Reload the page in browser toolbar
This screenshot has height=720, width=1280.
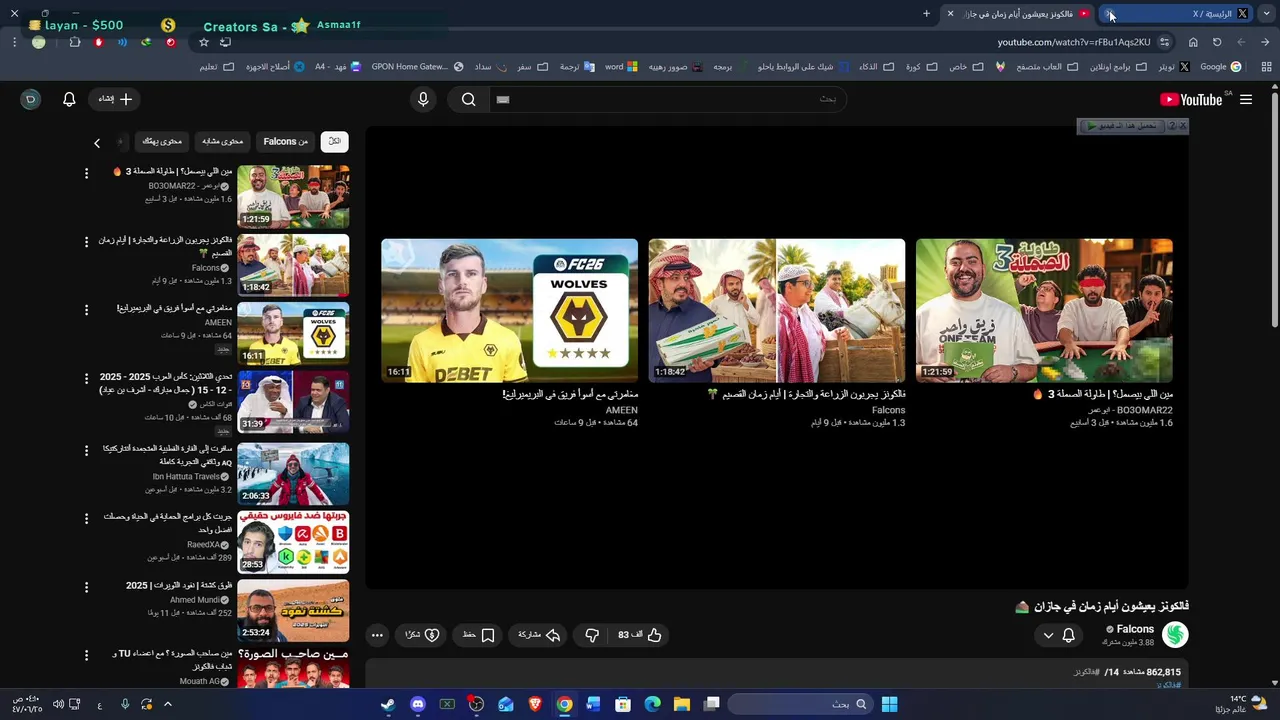click(x=1217, y=42)
